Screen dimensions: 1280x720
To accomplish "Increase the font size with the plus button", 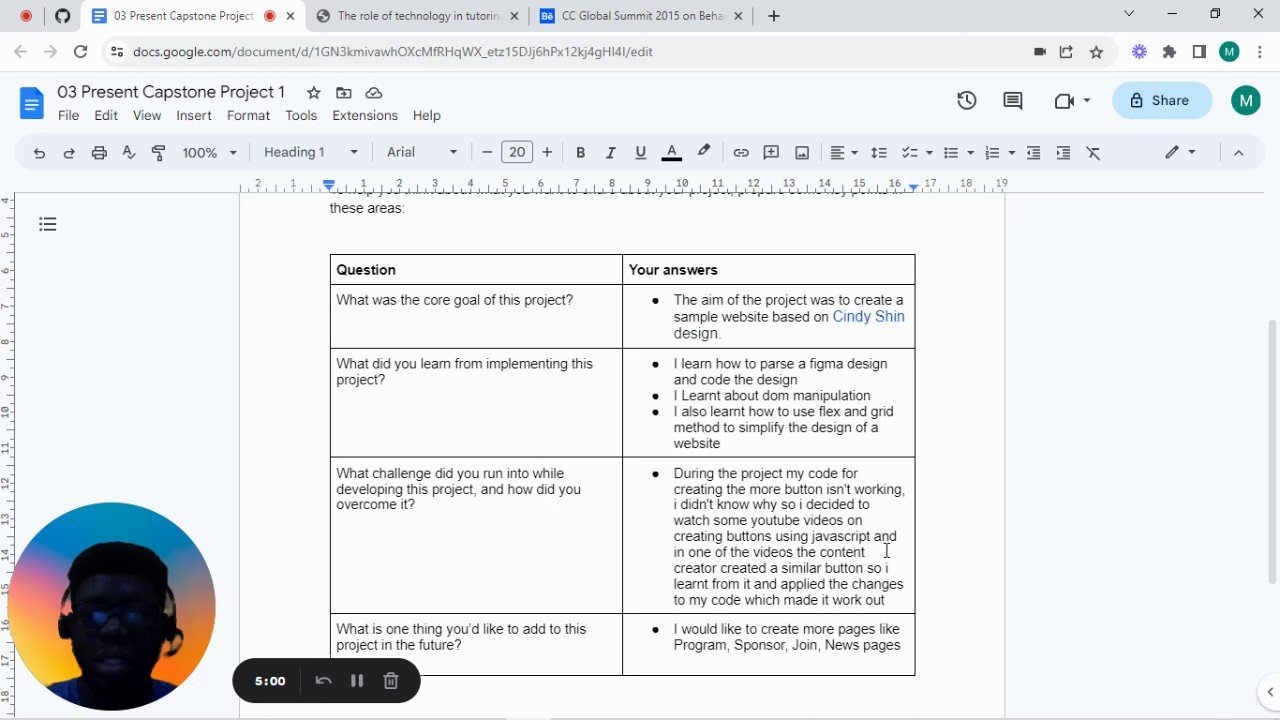I will click(x=546, y=153).
